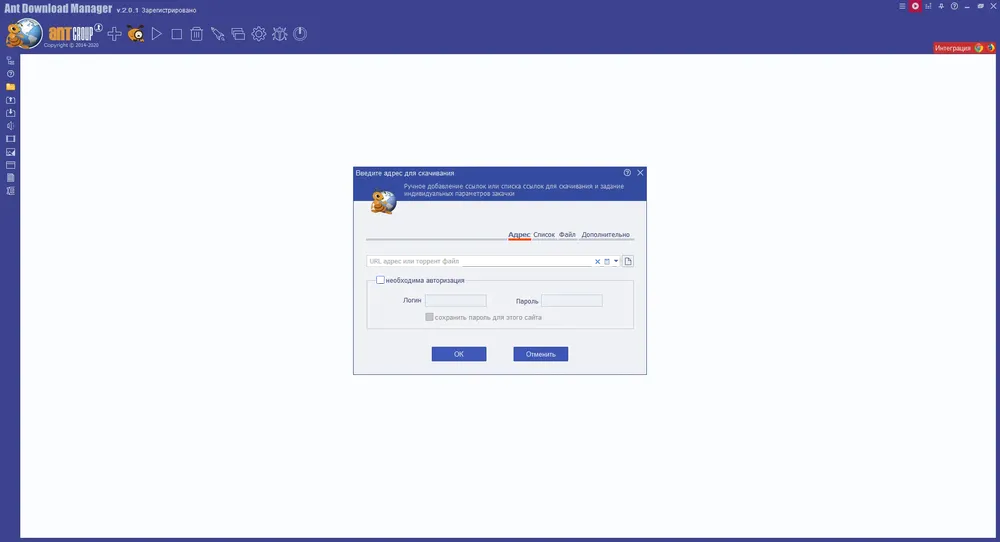Click the ant logo in the dialog header
The image size is (1000, 542).
383,201
